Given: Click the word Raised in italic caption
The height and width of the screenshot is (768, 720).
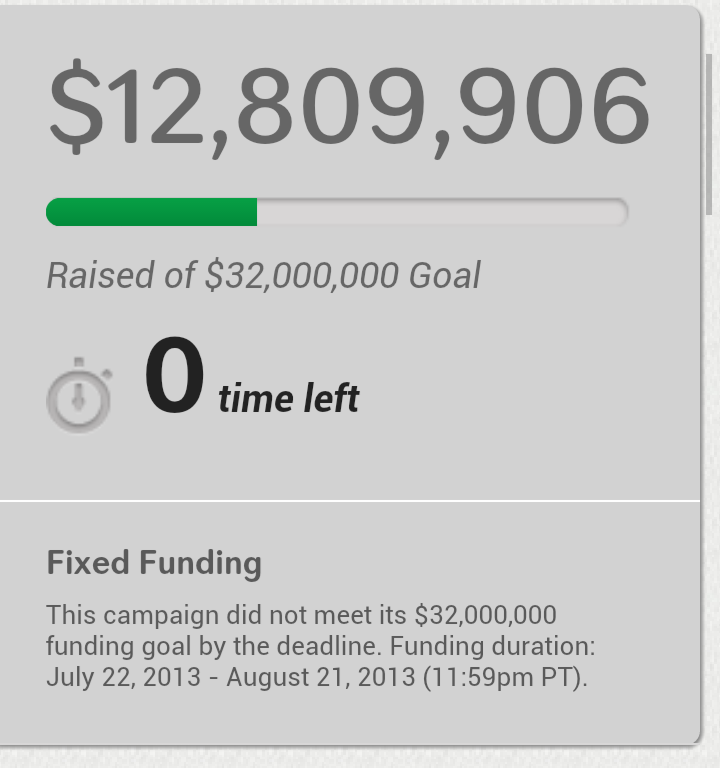Looking at the screenshot, I should click(101, 275).
